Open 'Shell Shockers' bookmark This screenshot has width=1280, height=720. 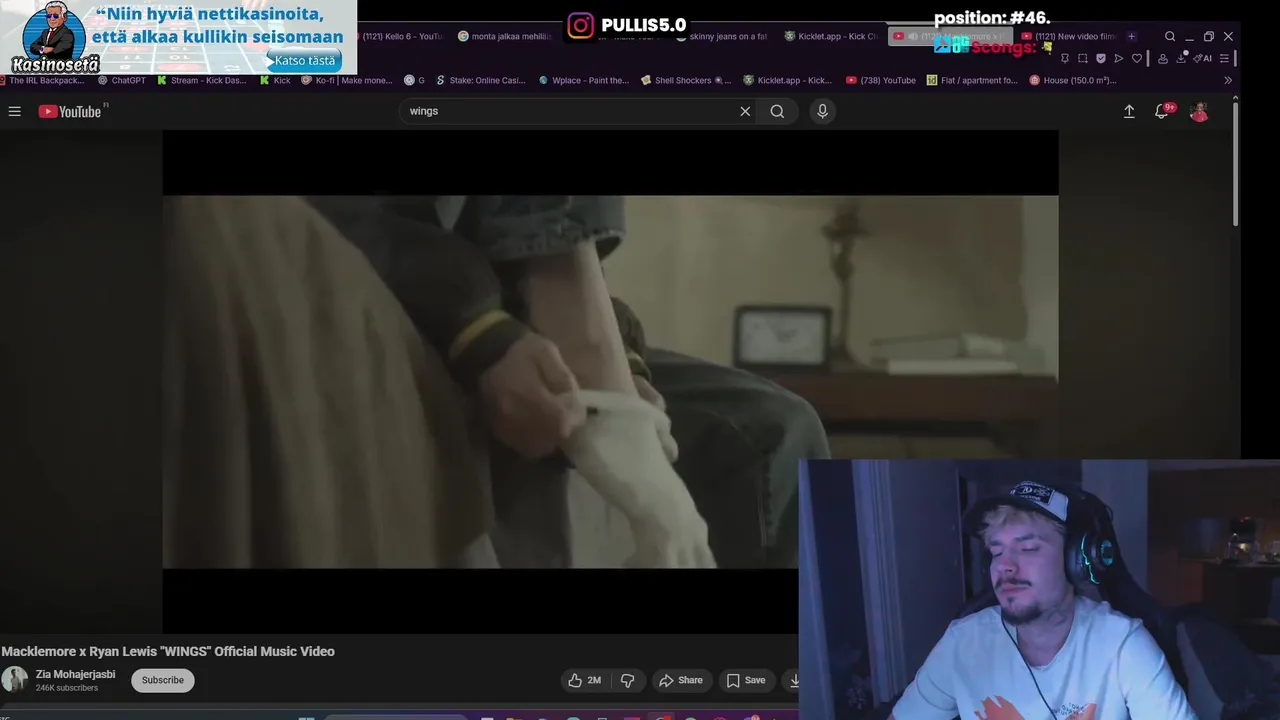click(686, 80)
